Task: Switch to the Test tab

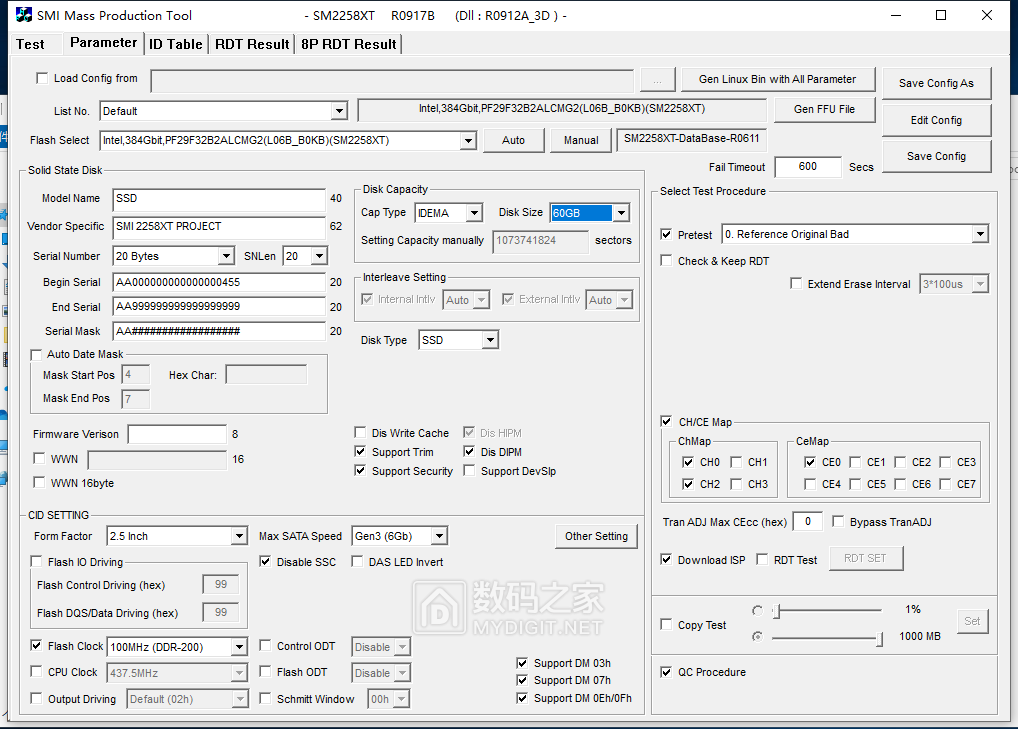Action: (30, 44)
